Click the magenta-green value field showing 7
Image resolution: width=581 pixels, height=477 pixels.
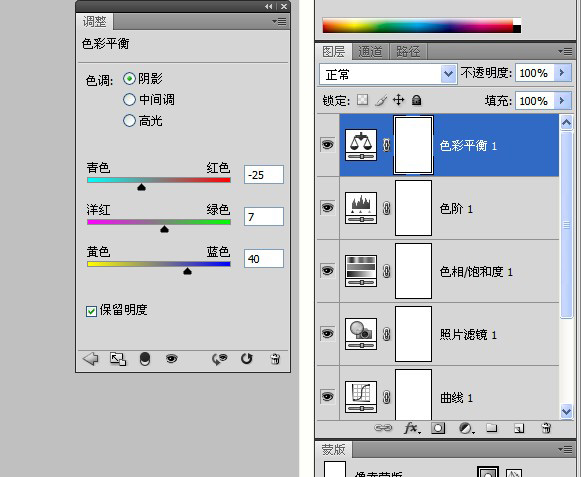tap(264, 216)
